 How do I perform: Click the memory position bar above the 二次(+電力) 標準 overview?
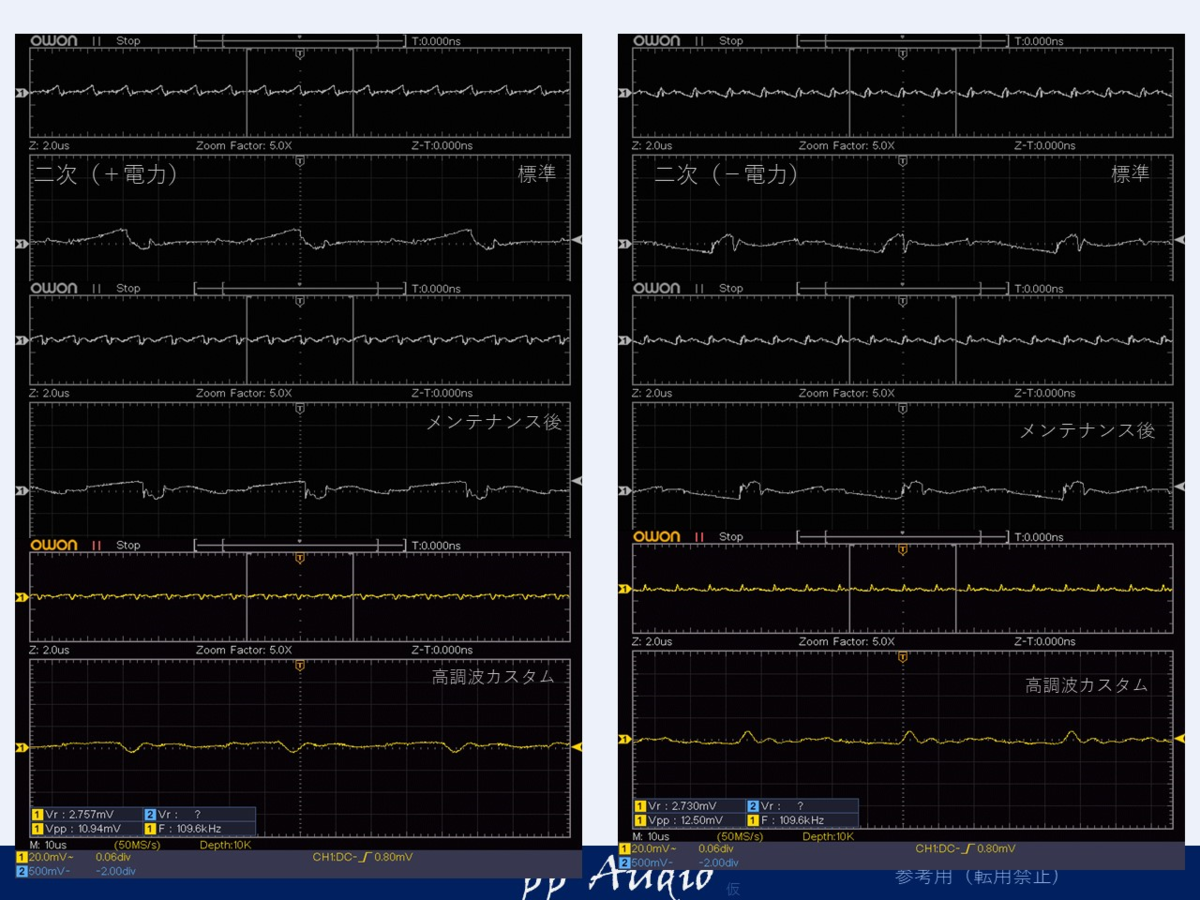(301, 41)
